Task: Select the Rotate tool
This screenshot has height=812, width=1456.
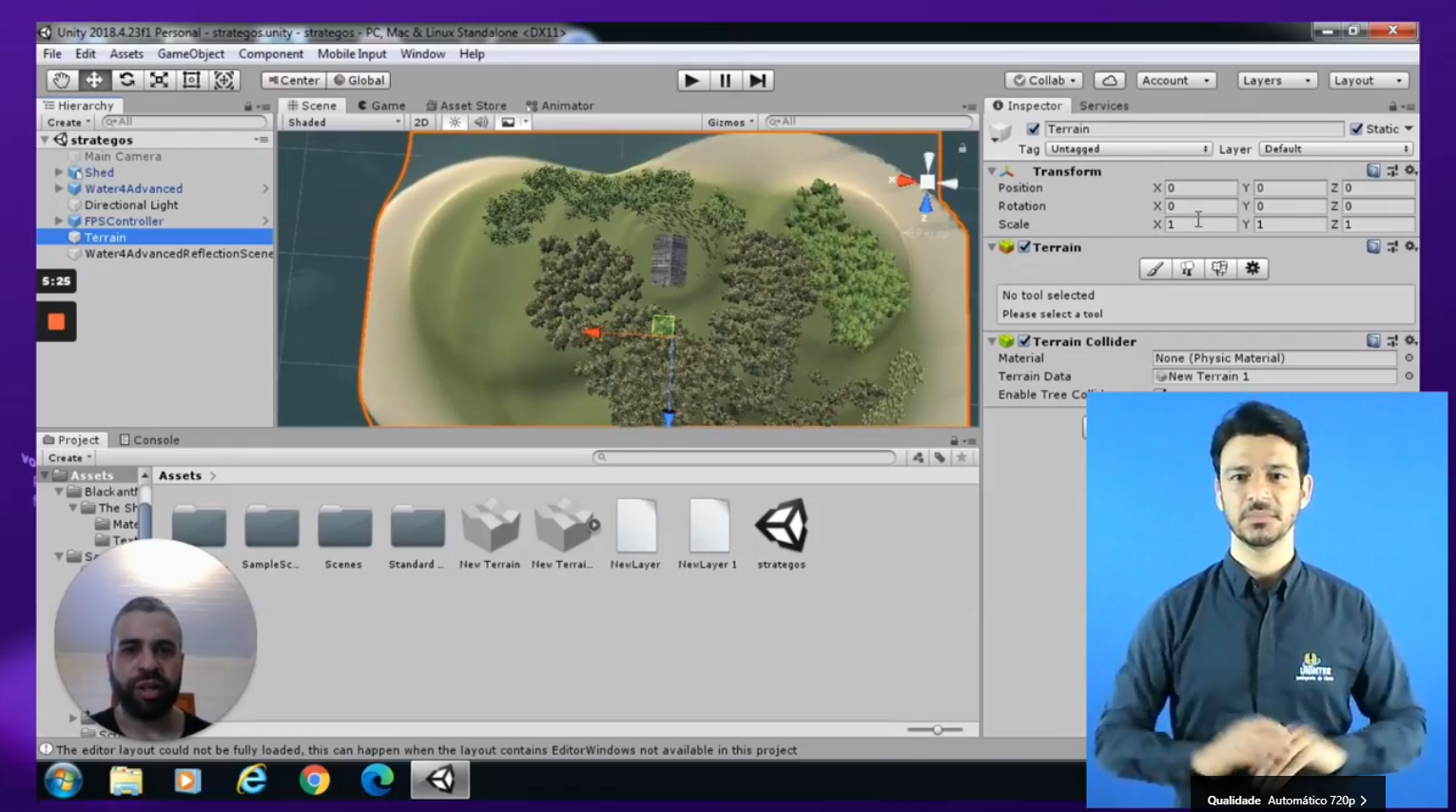Action: (x=126, y=80)
